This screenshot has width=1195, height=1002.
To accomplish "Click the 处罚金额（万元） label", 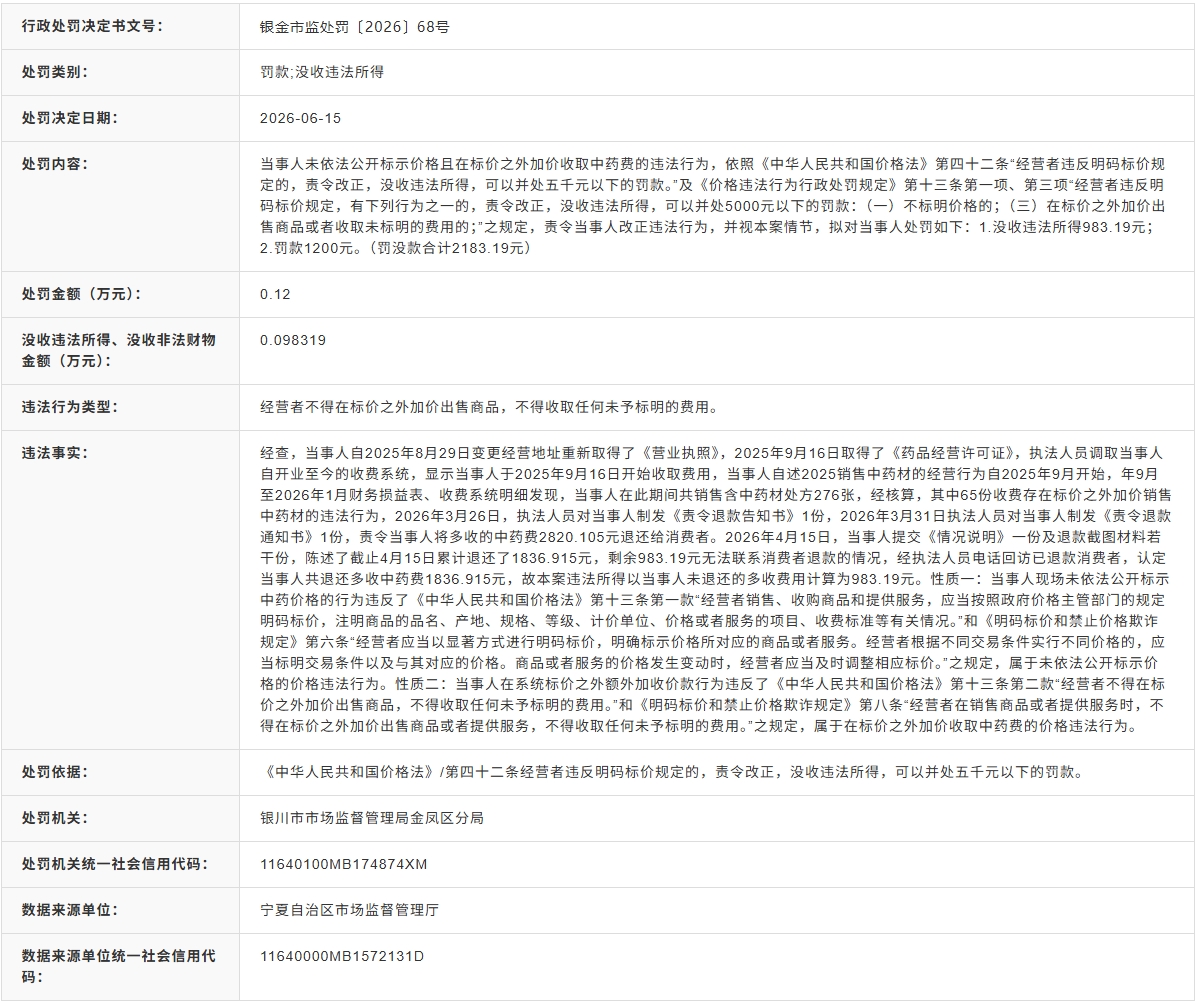I will coord(82,293).
